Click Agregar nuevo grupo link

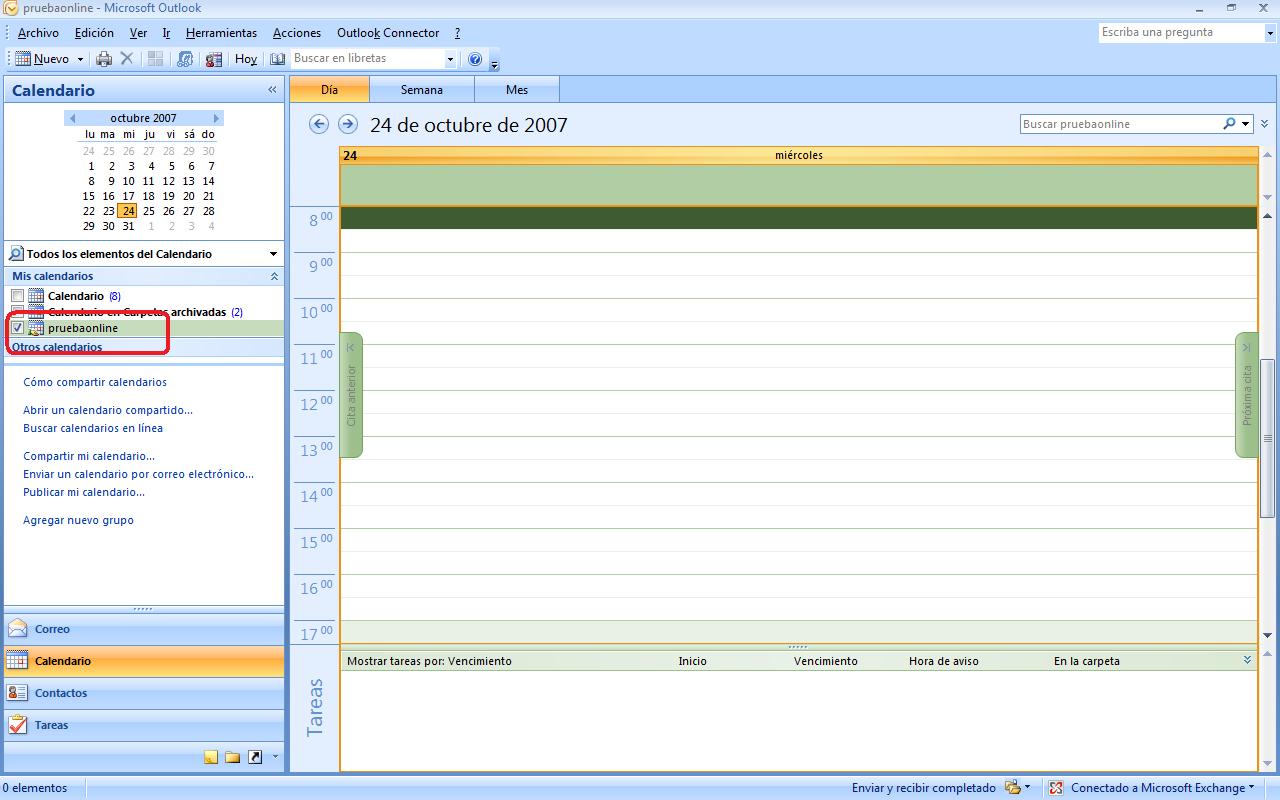pos(78,520)
